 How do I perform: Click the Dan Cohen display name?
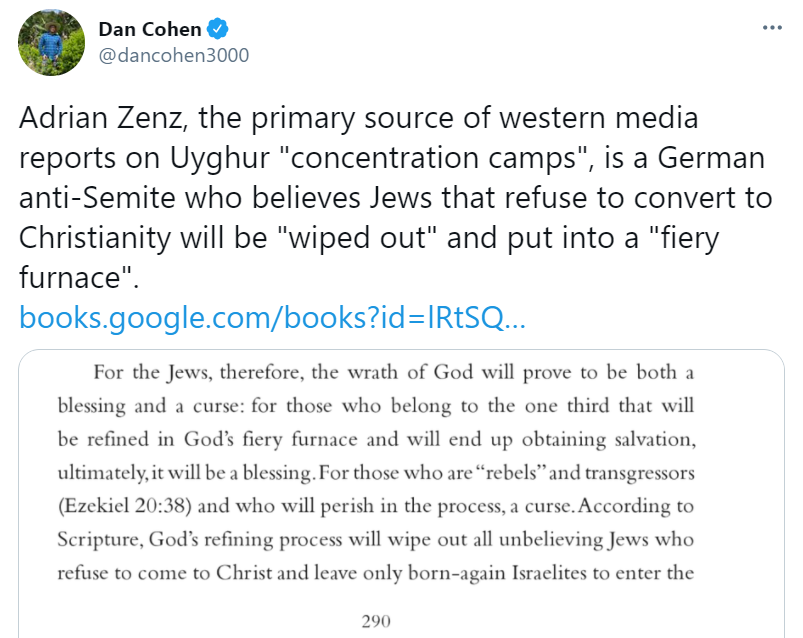[149, 30]
